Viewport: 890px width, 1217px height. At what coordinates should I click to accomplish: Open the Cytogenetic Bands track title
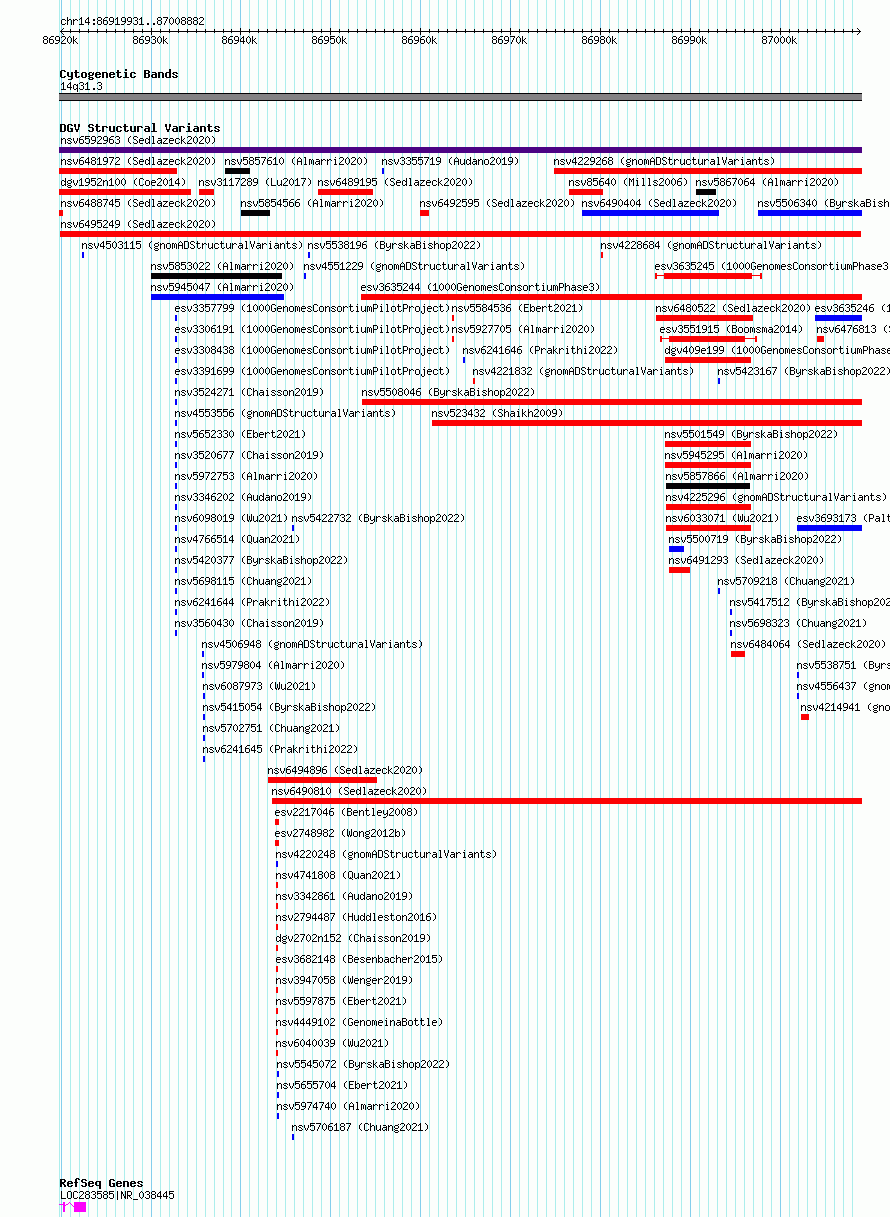pos(119,74)
